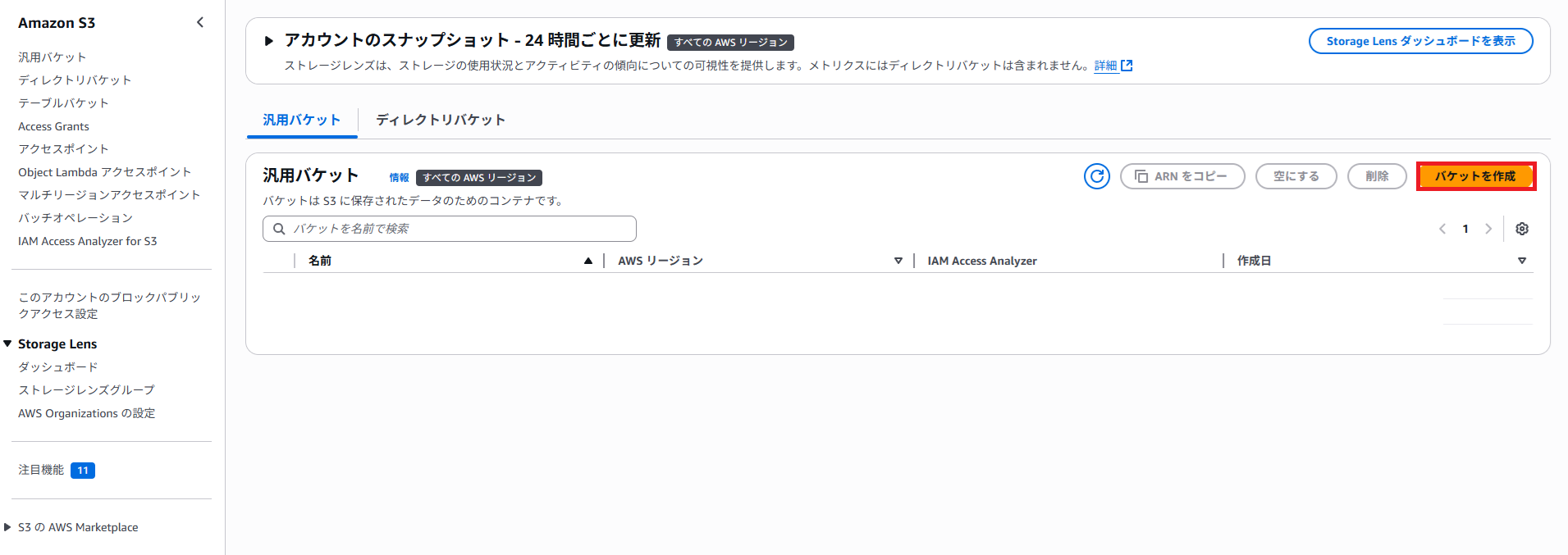Click the 情報 link beside 汎用バケット heading
1568x555 pixels.
click(399, 178)
